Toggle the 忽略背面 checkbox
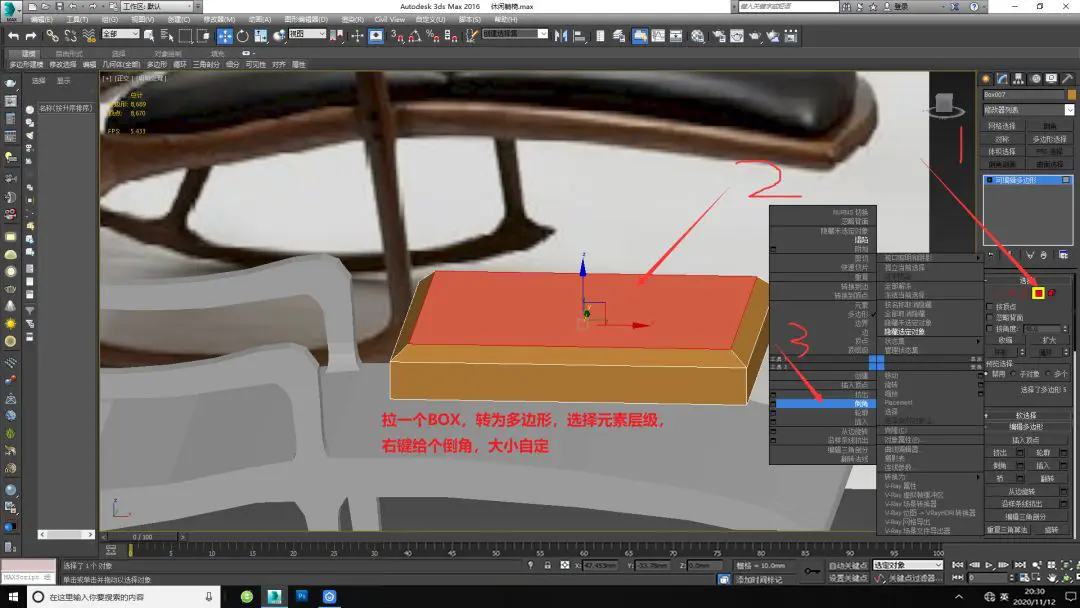The height and width of the screenshot is (608, 1080). tap(990, 317)
